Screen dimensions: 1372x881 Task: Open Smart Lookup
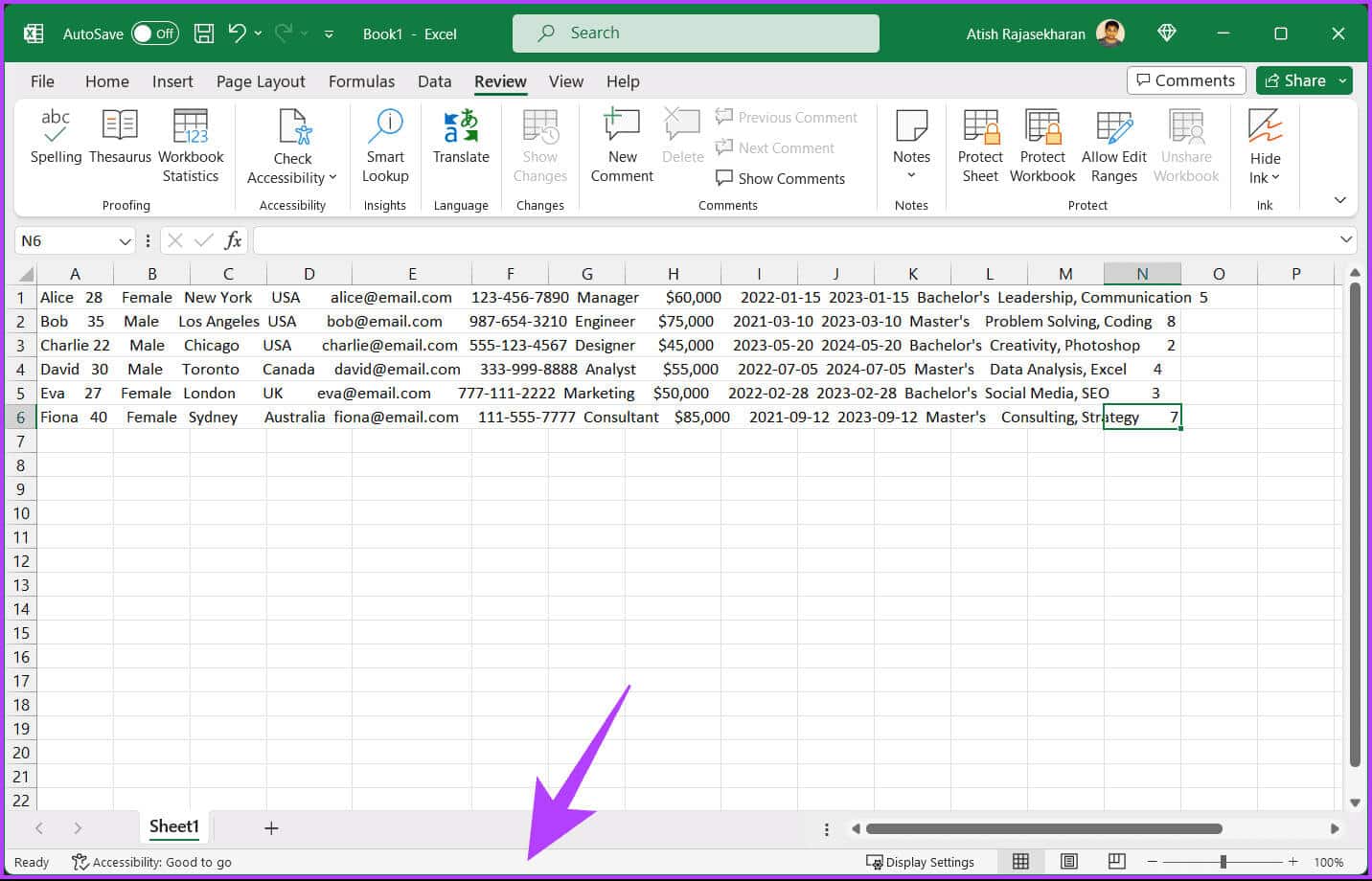pos(385,146)
